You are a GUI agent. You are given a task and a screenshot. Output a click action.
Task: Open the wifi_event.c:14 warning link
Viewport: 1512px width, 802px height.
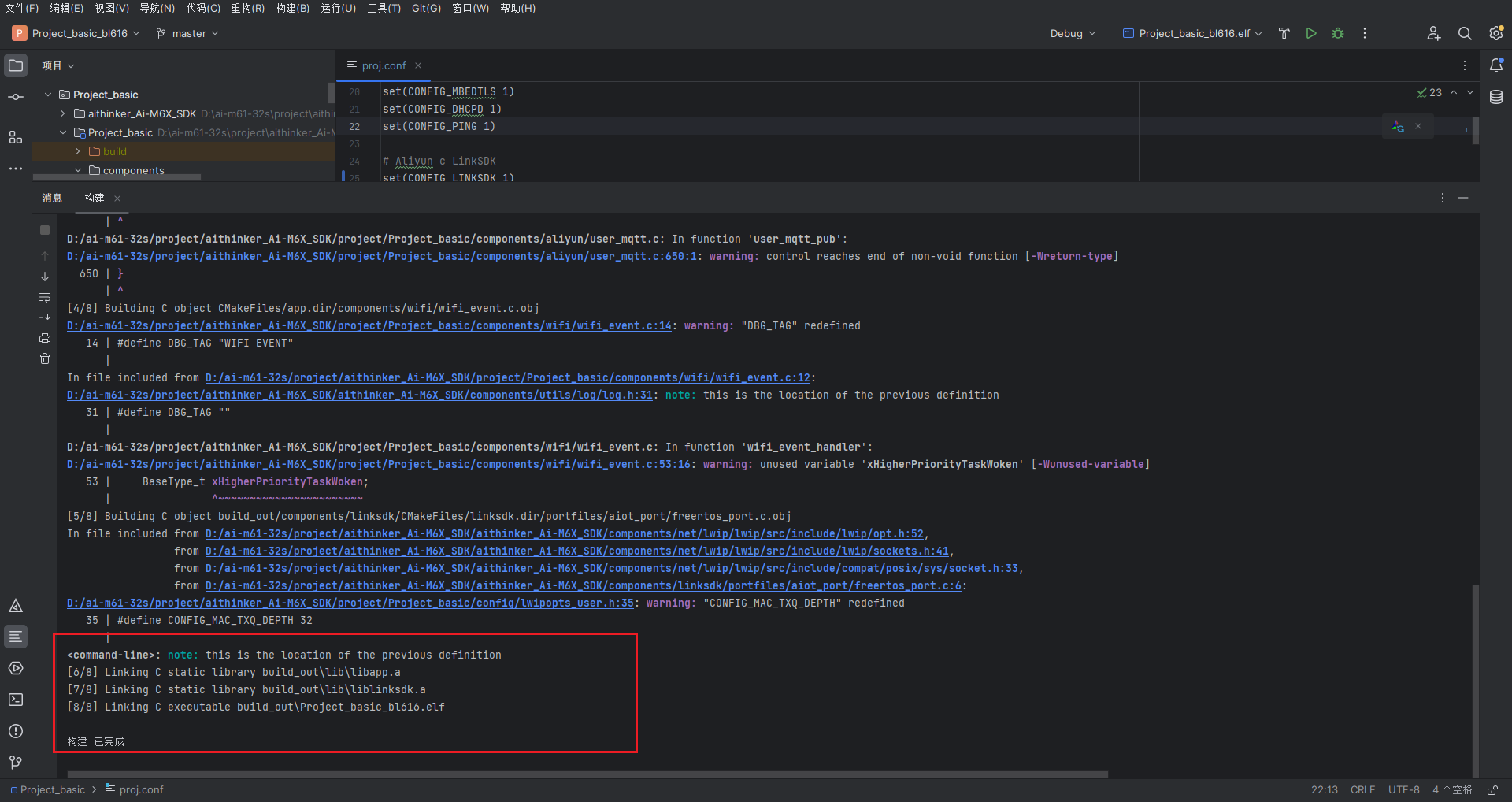coord(369,325)
